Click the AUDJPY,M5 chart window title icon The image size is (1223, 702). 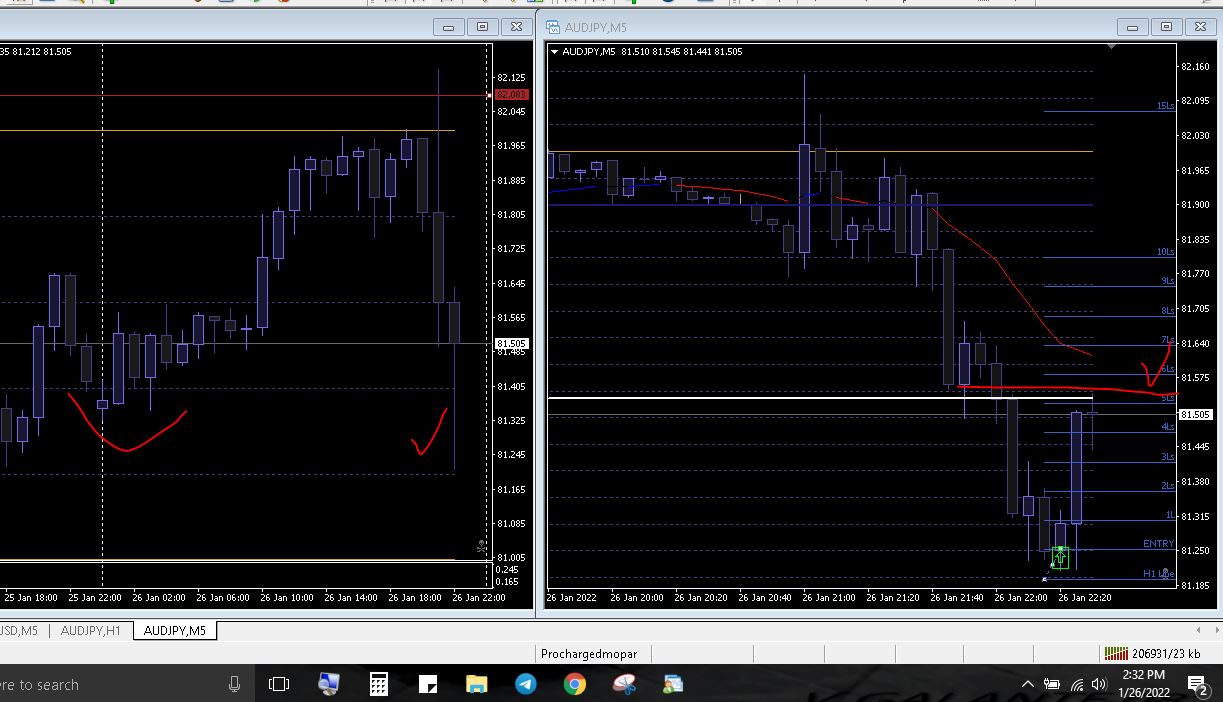551,27
